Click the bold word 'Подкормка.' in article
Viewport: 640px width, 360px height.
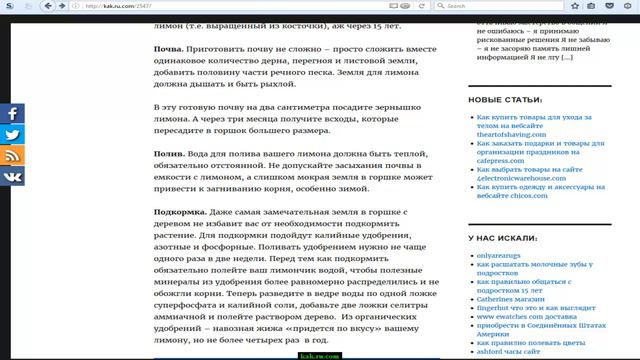click(180, 212)
